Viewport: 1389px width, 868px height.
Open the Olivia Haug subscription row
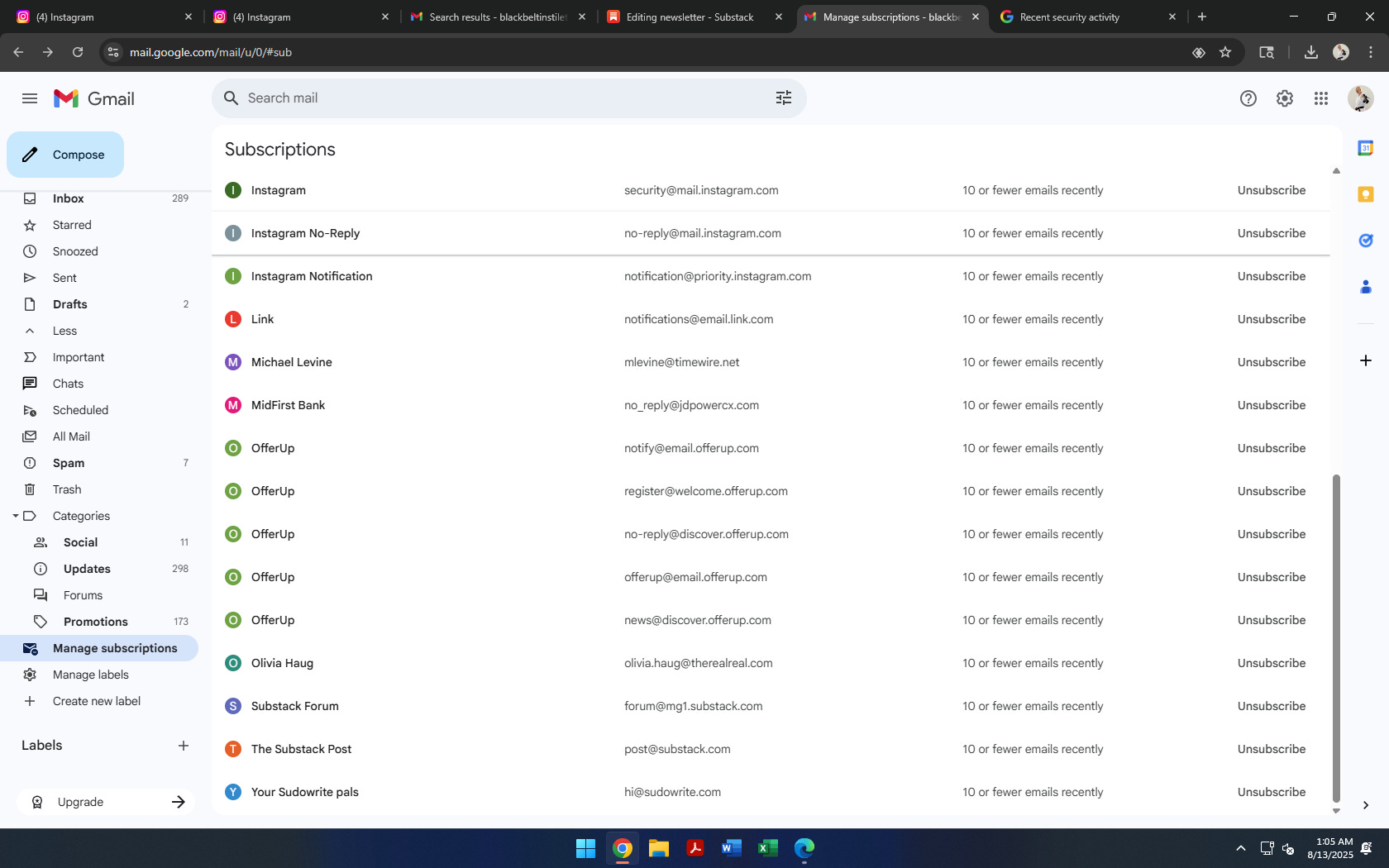[x=771, y=663]
